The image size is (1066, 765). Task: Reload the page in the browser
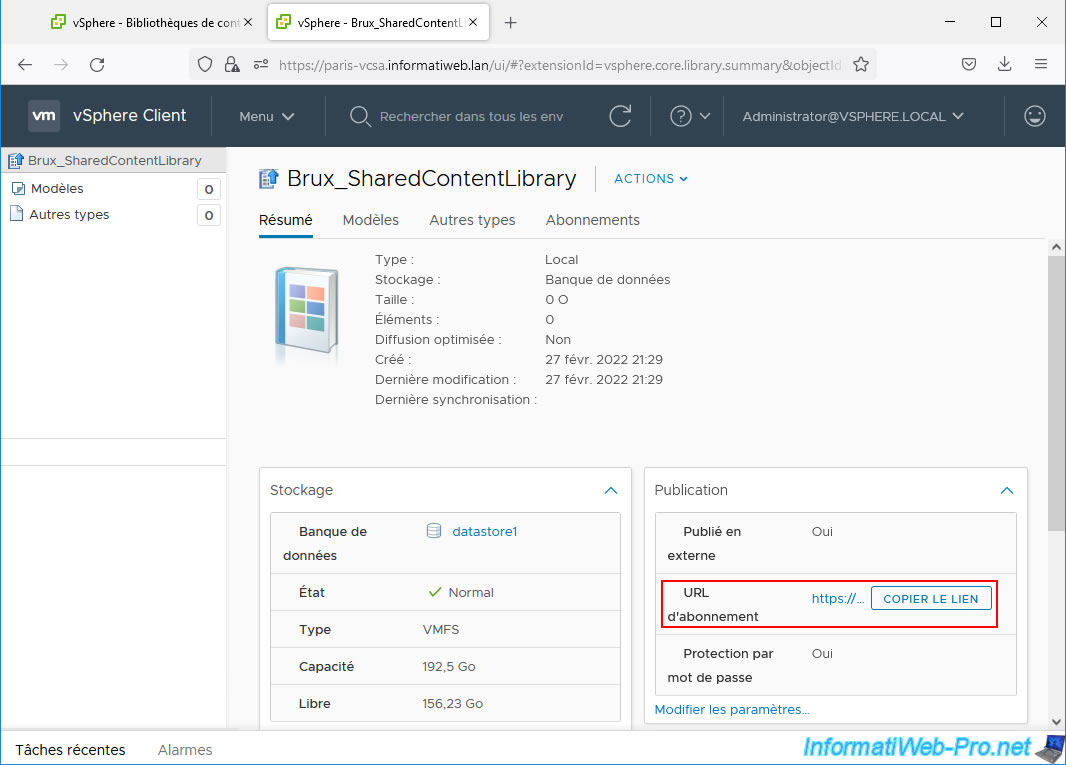click(x=97, y=65)
